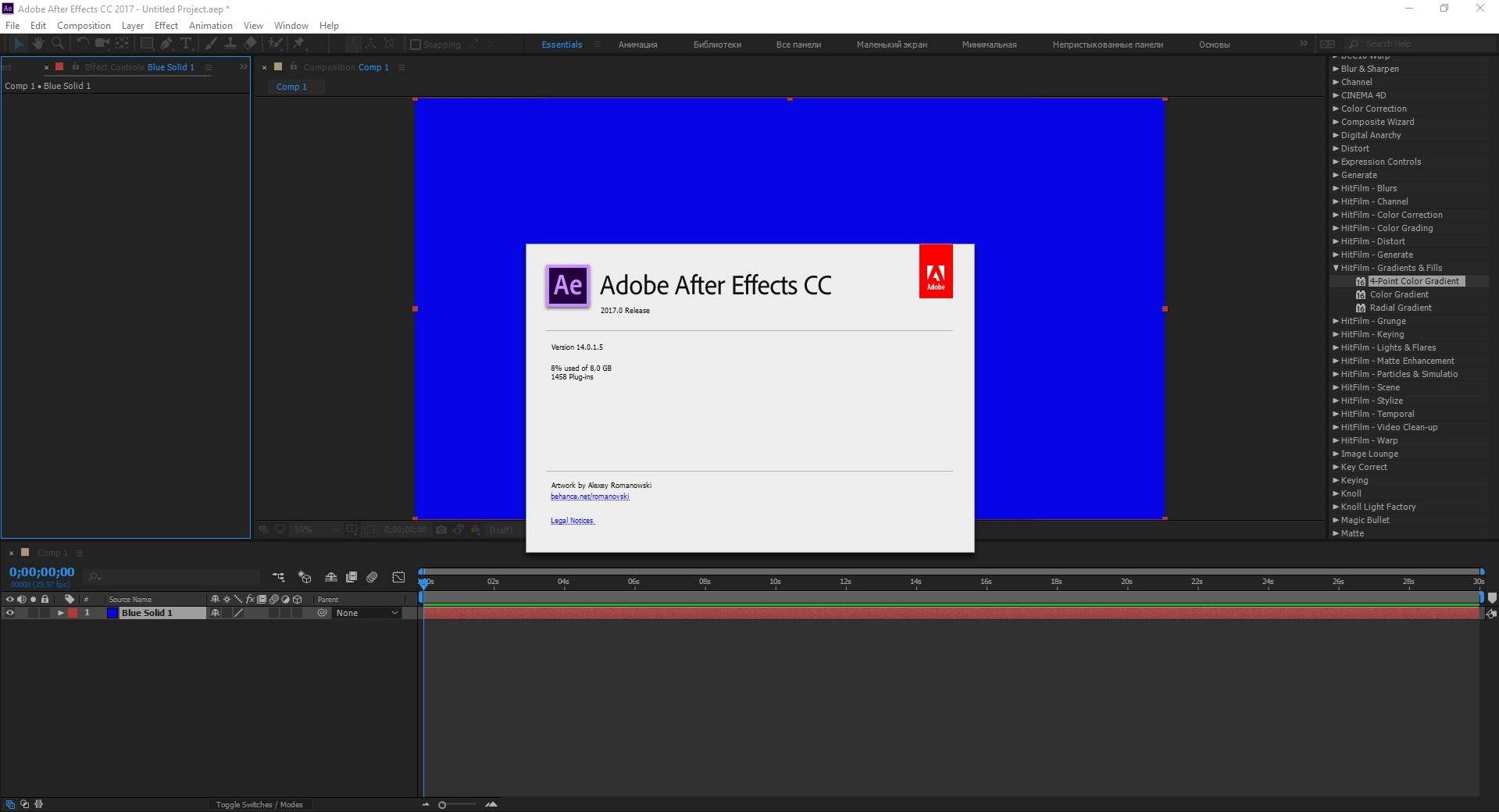Toggle quality switch for Blue Solid 1
1499x812 pixels.
pos(238,613)
